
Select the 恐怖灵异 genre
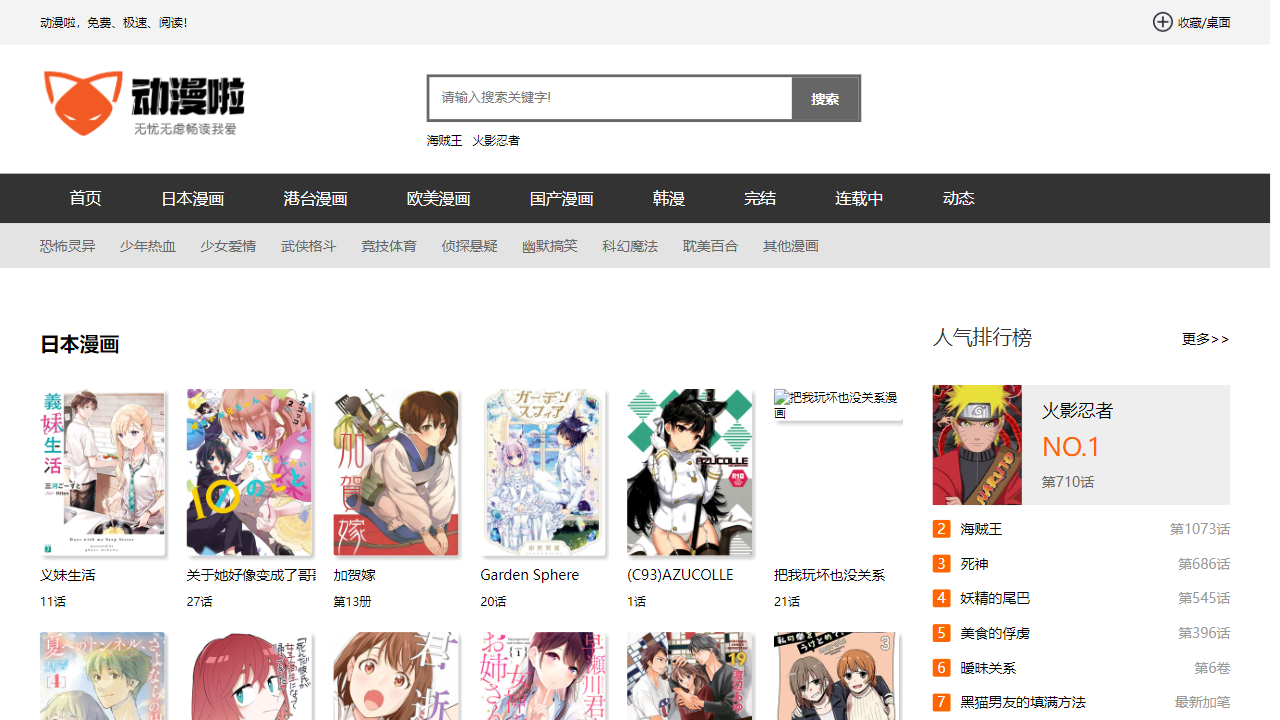pyautogui.click(x=68, y=246)
